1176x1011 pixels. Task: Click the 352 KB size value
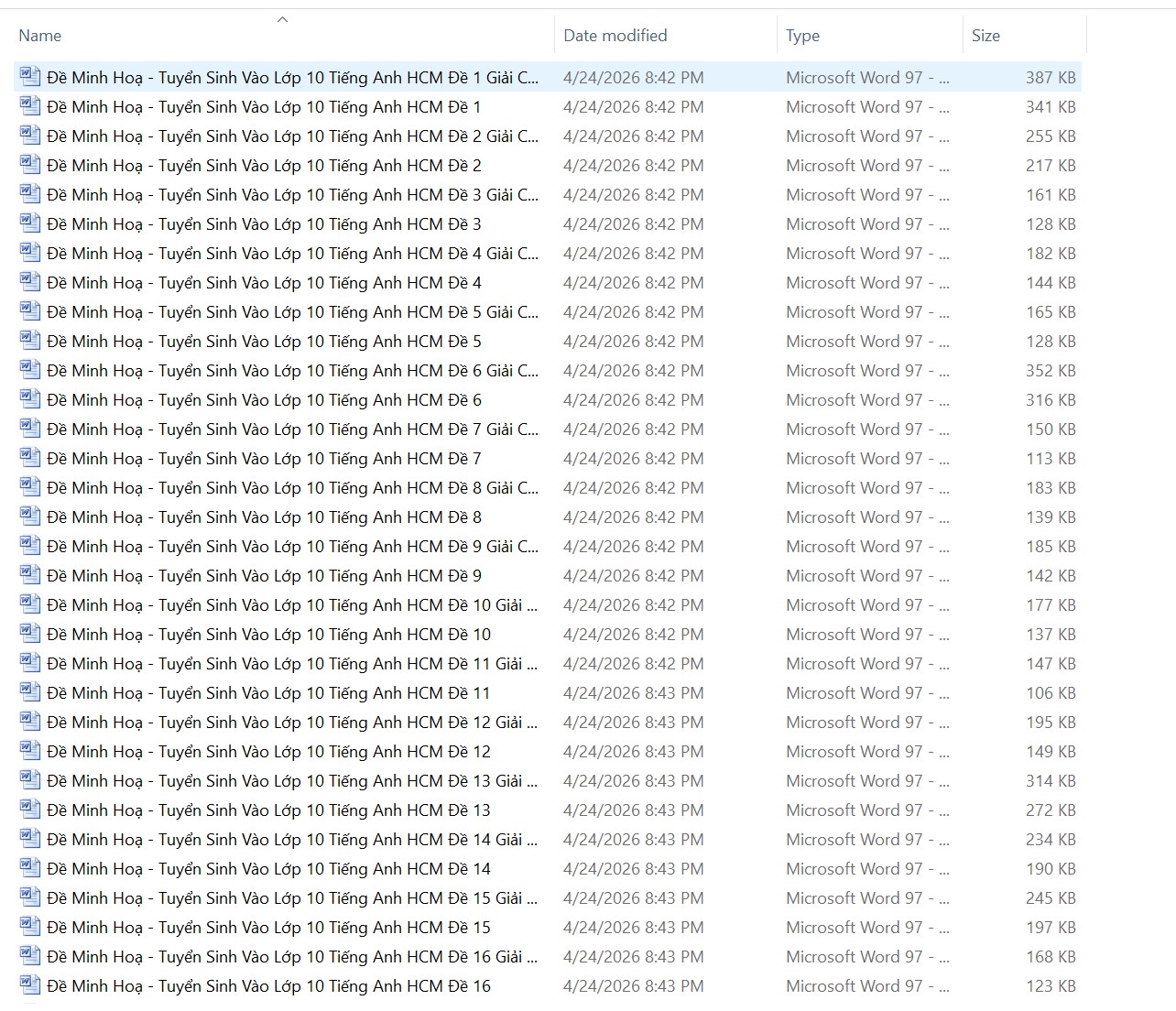tap(1051, 371)
